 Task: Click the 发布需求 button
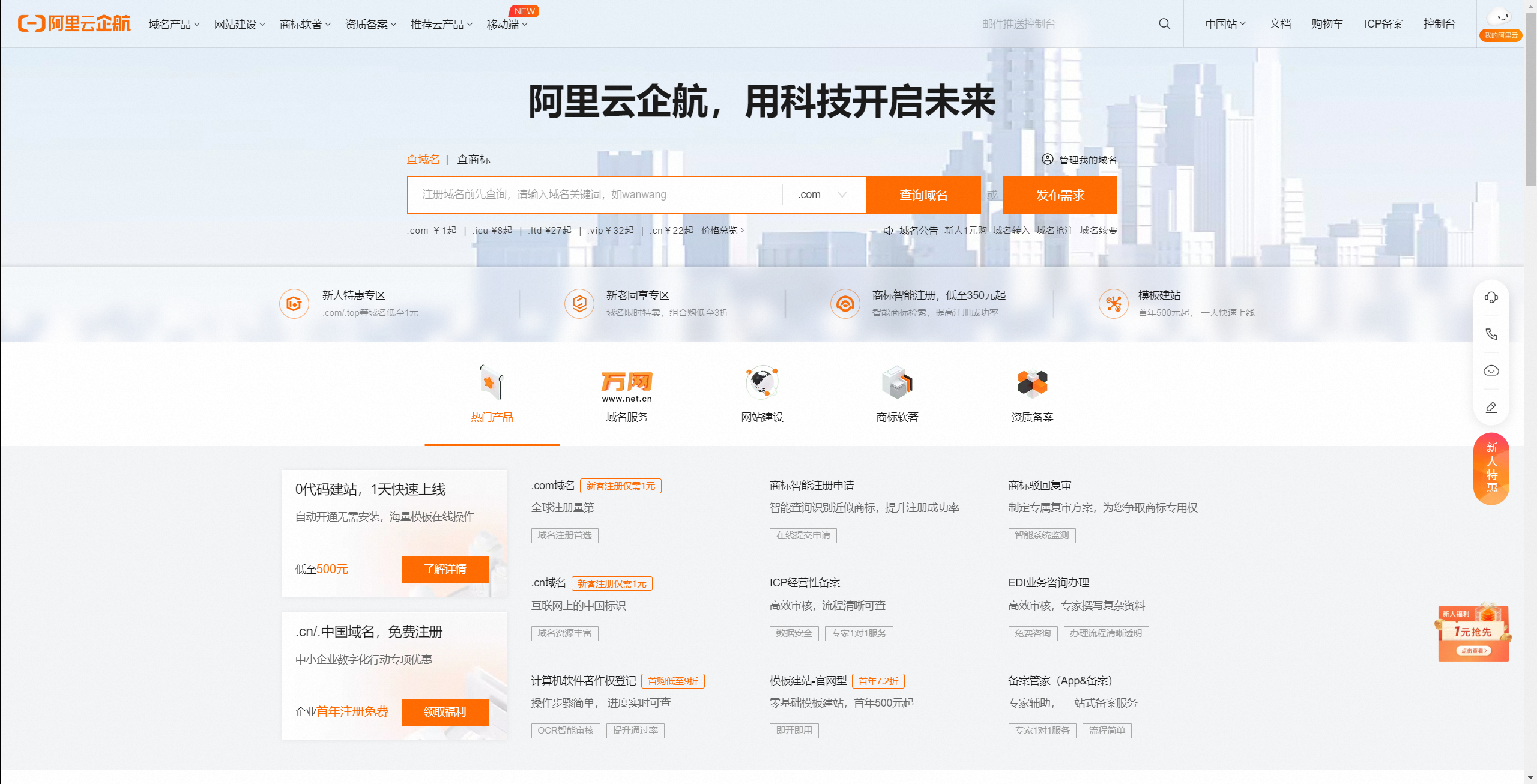(1060, 195)
